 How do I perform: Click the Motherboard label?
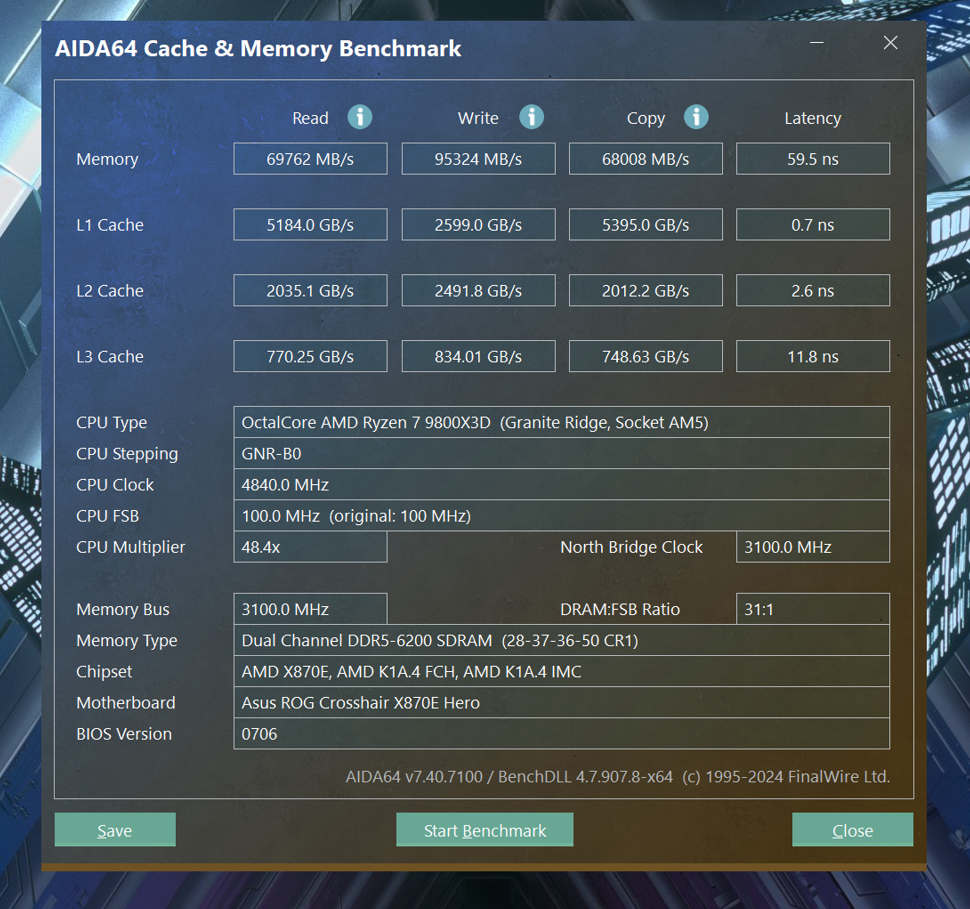pyautogui.click(x=126, y=703)
